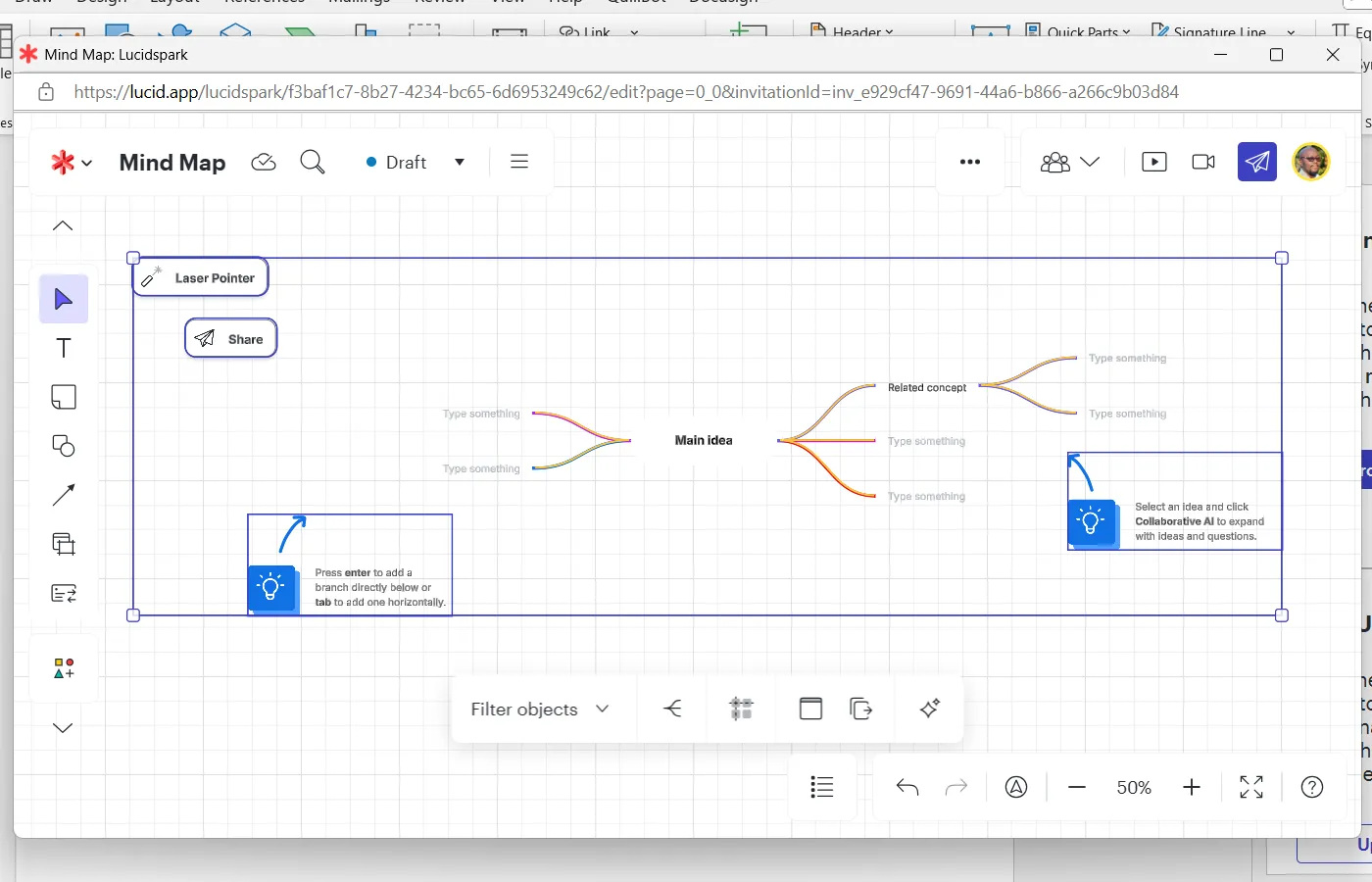Screen dimensions: 1372x882
Task: Open the Collaborative AI sparkle tool
Action: coord(929,709)
